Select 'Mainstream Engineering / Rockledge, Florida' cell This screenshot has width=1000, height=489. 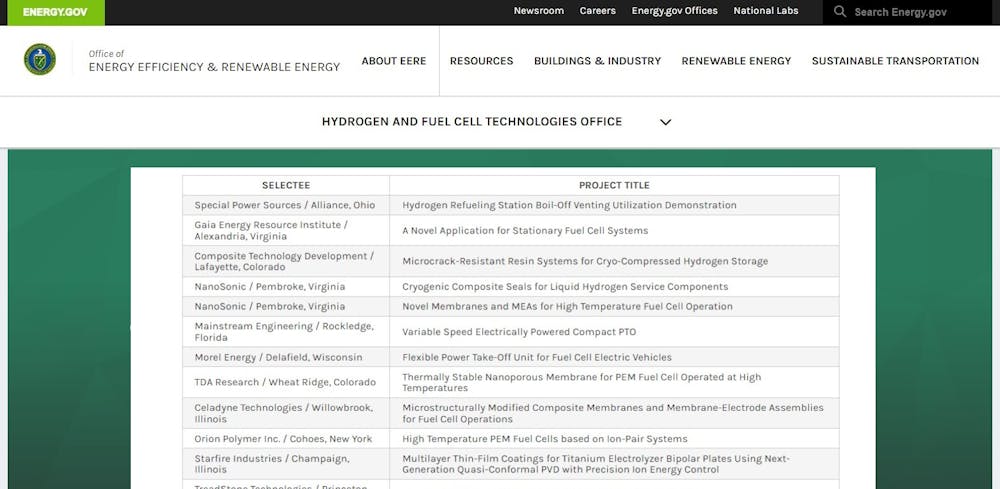pos(286,332)
